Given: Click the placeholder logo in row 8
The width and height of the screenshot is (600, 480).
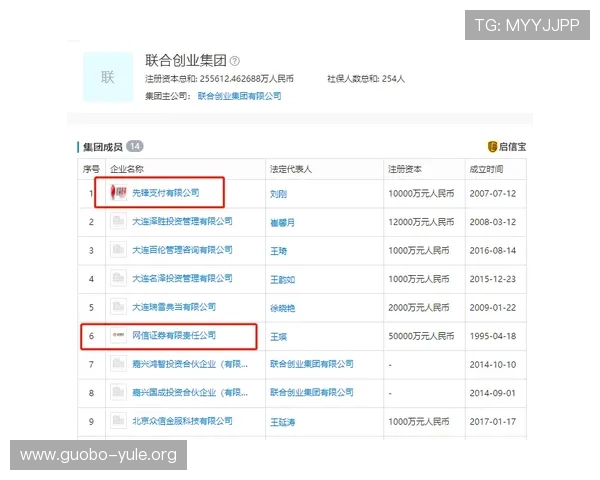Looking at the screenshot, I should [x=118, y=392].
